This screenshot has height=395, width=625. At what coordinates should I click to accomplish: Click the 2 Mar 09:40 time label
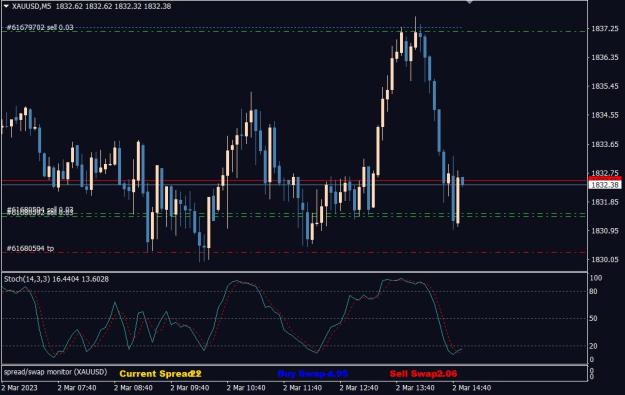(x=190, y=388)
